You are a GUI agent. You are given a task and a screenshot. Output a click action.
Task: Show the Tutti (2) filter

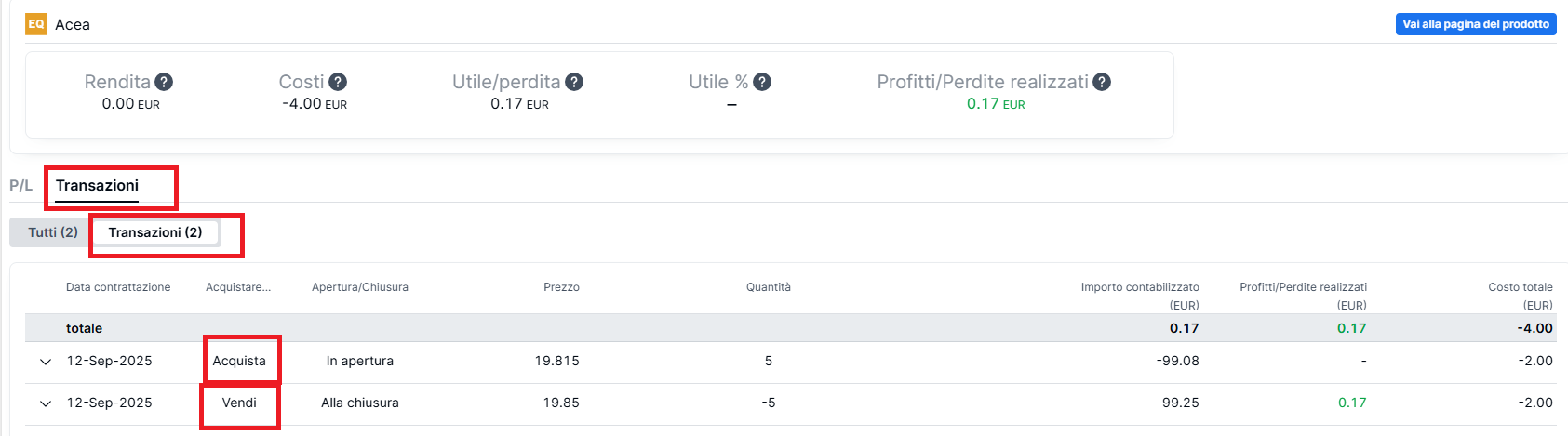pyautogui.click(x=53, y=232)
